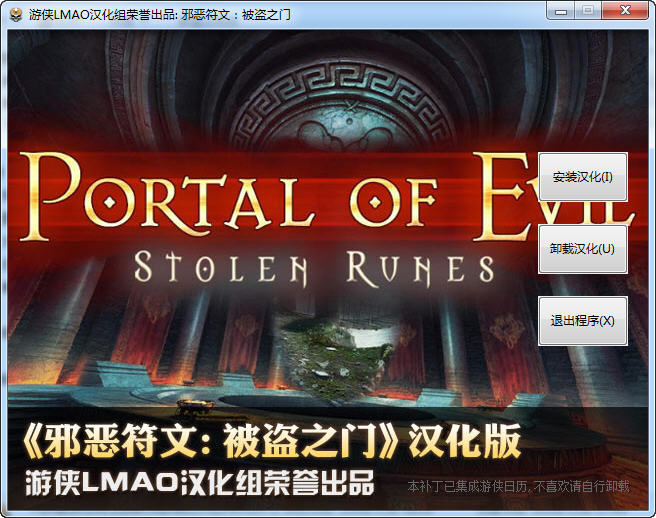Image resolution: width=656 pixels, height=518 pixels.
Task: Install the Chinese patch with 安装汉化(I)
Action: coord(582,177)
